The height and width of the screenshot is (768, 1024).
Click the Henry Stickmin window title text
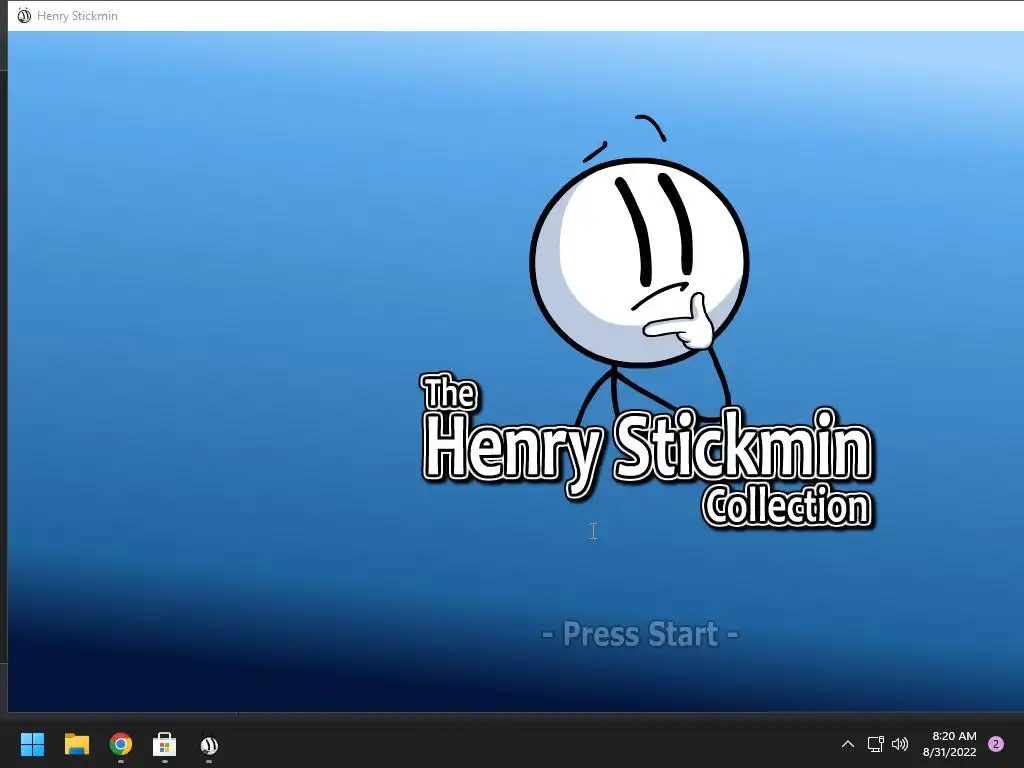pyautogui.click(x=77, y=16)
